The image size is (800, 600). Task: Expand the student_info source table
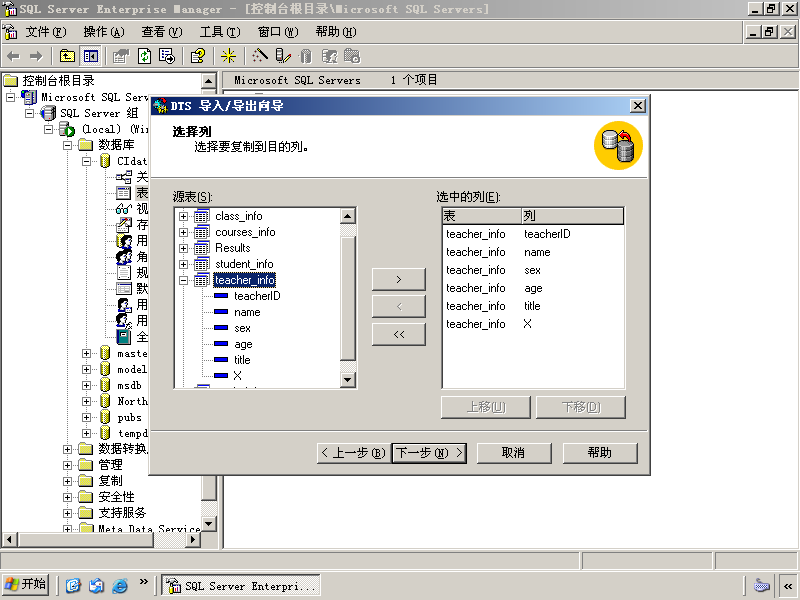point(183,264)
